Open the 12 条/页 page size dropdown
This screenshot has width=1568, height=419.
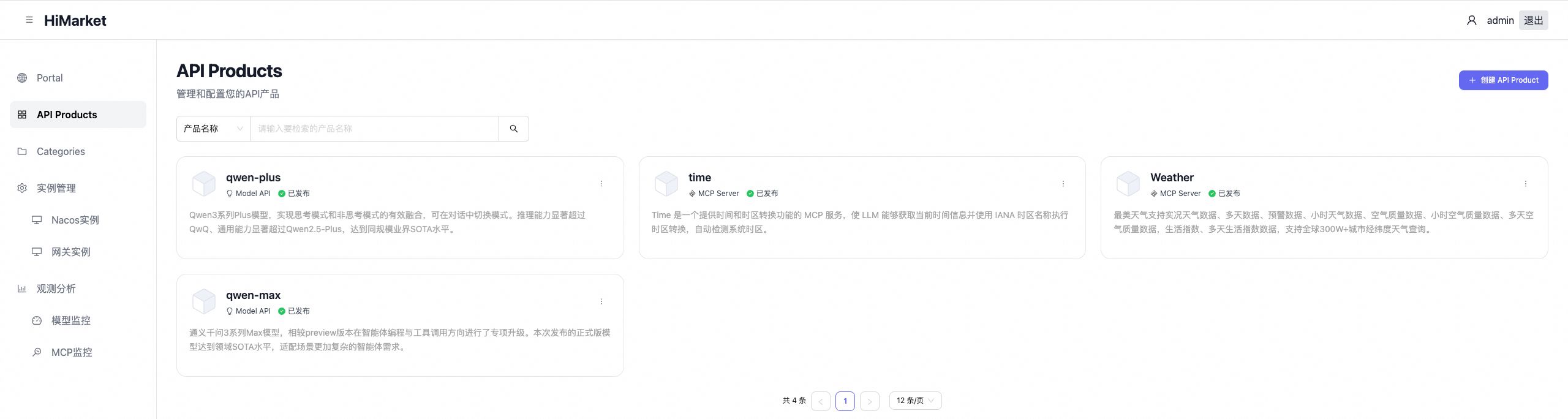pyautogui.click(x=915, y=401)
